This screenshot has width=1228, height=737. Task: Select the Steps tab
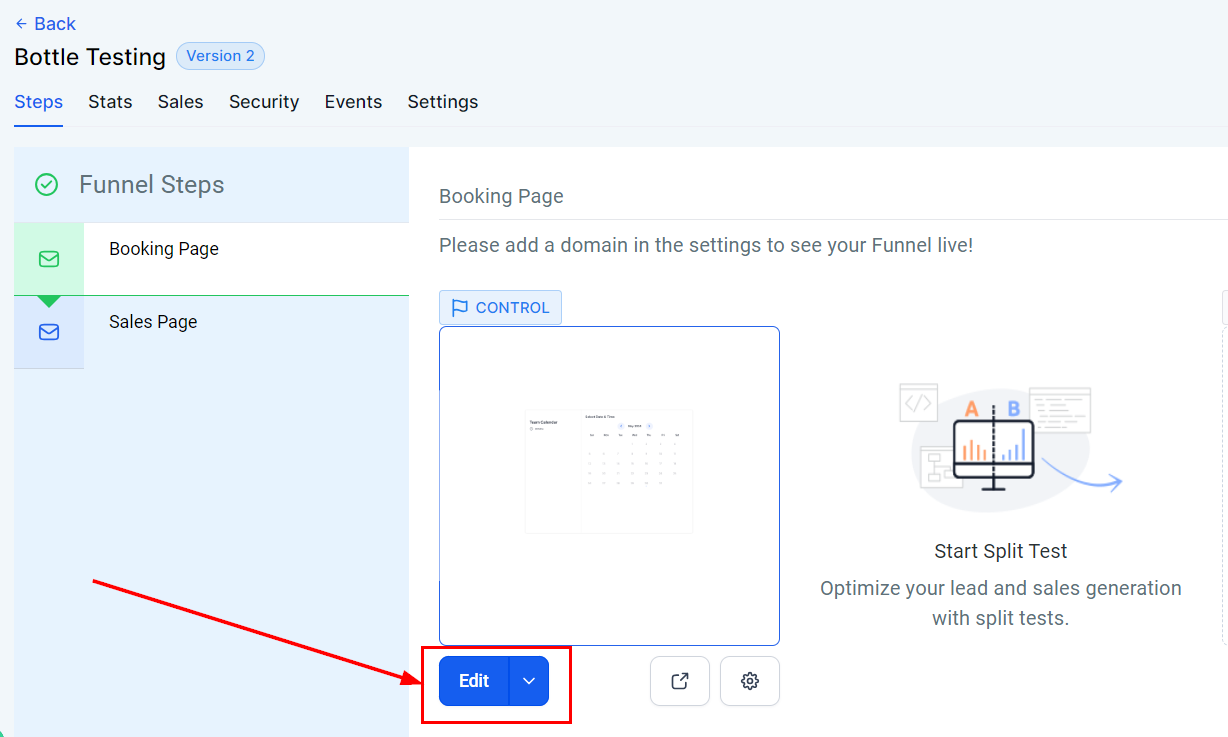(x=39, y=102)
